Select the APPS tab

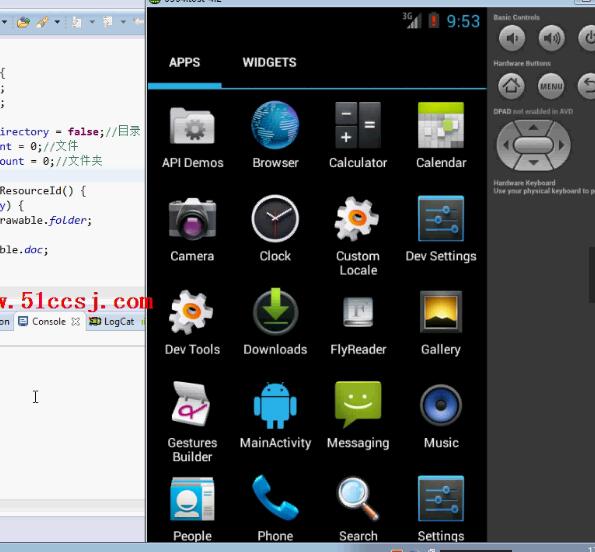pyautogui.click(x=184, y=62)
